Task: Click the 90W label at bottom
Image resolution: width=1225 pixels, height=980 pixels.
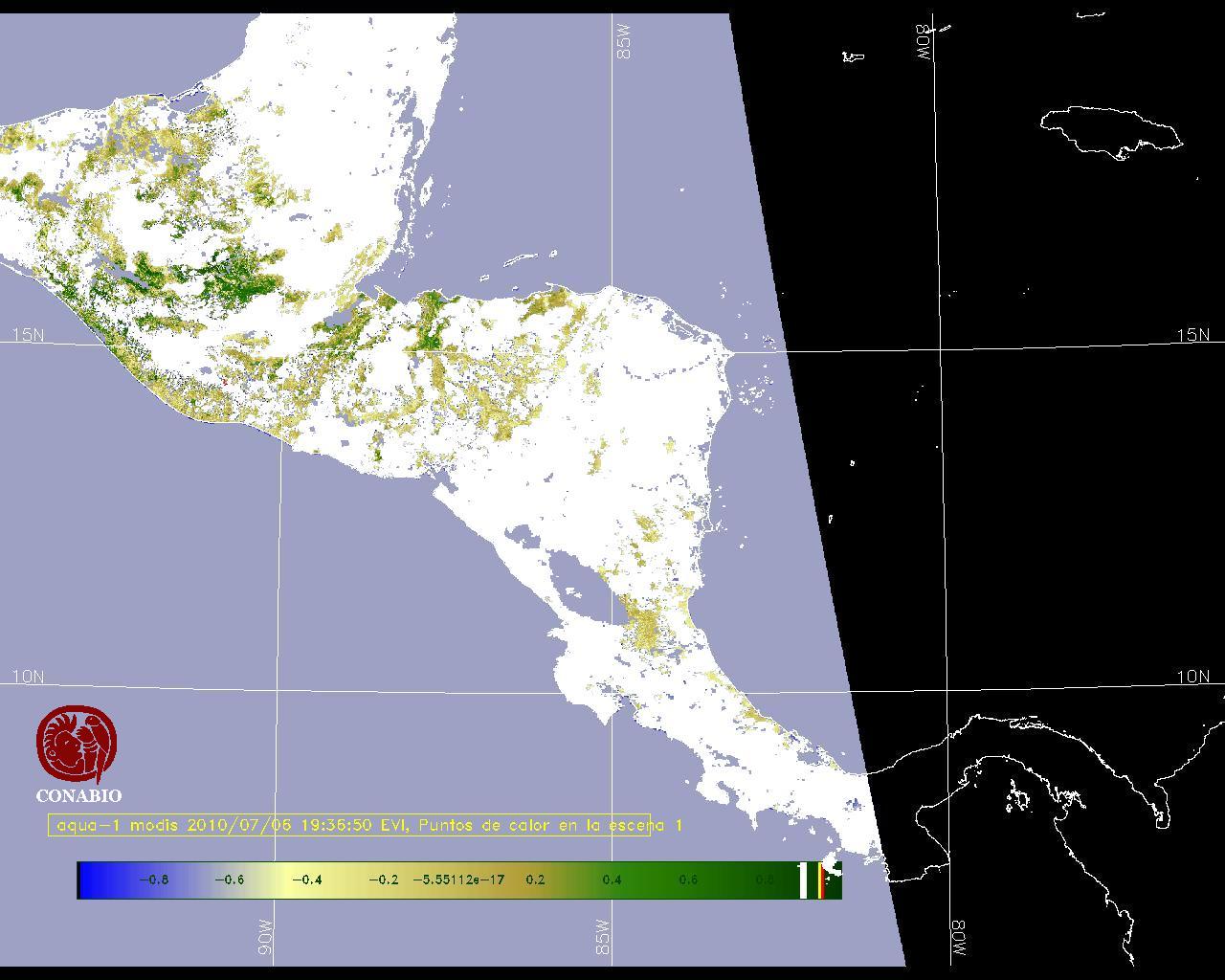Action: 265,936
